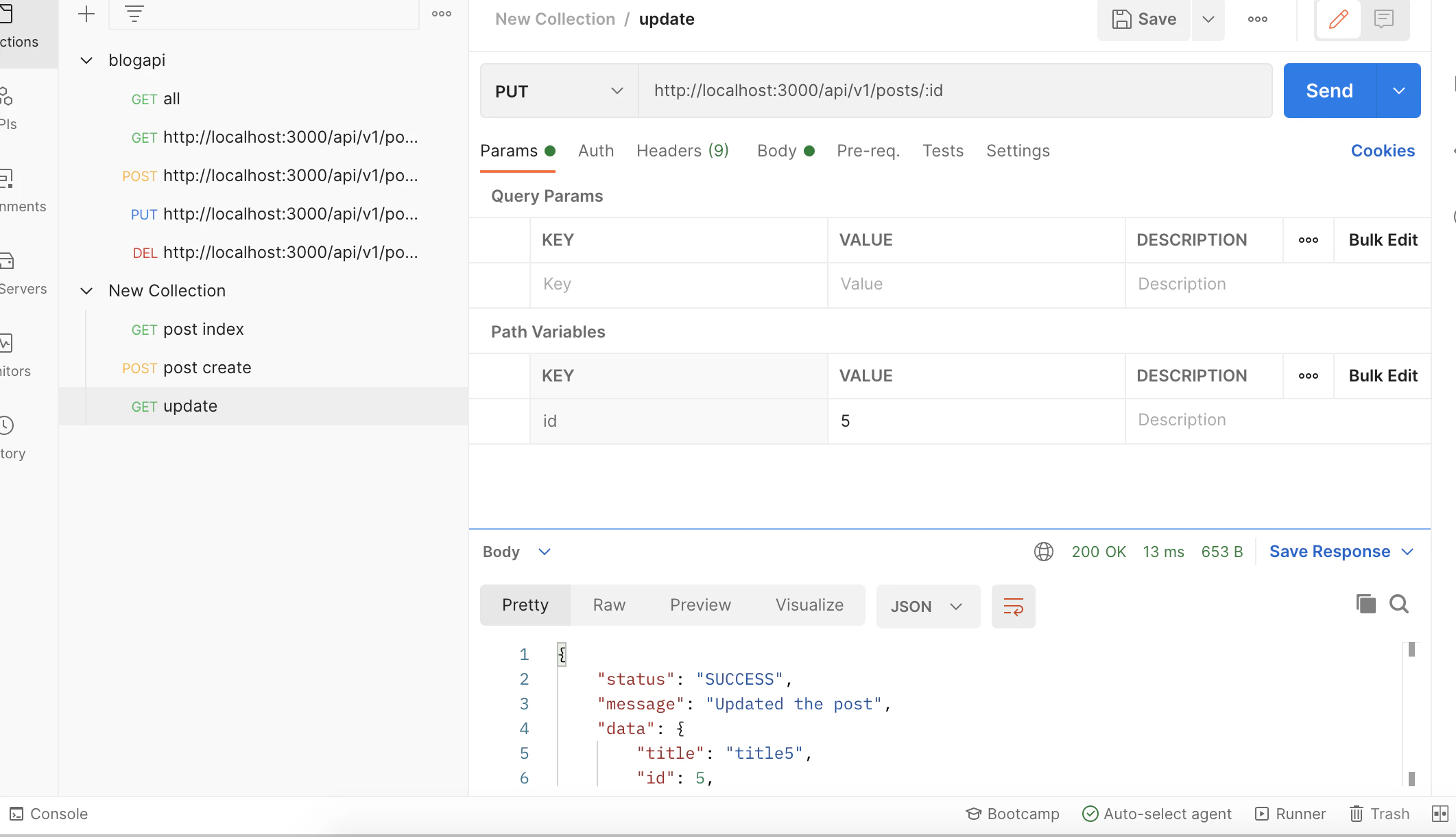
Task: Click the request URL field
Action: pyautogui.click(x=955, y=91)
